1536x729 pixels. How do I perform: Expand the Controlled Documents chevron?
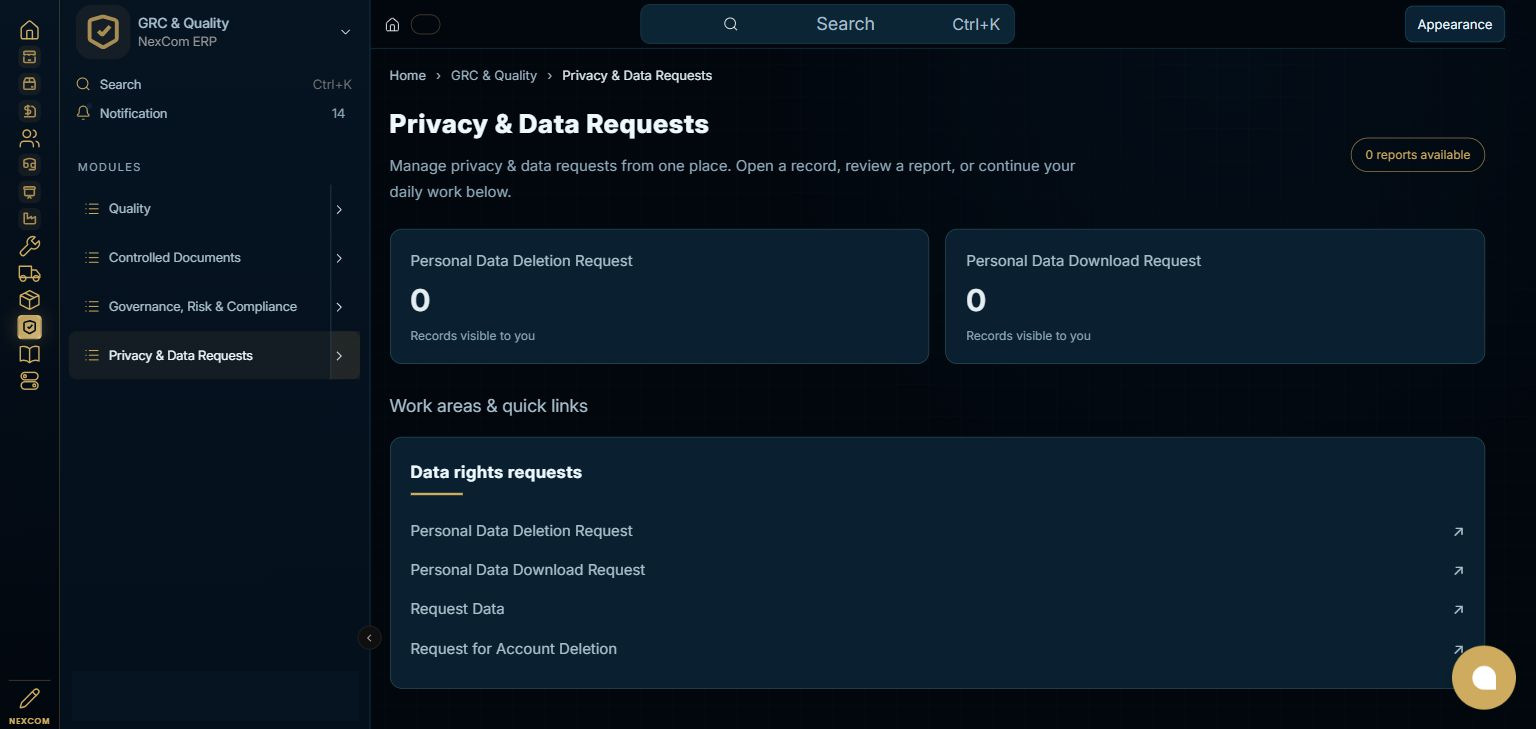click(339, 258)
